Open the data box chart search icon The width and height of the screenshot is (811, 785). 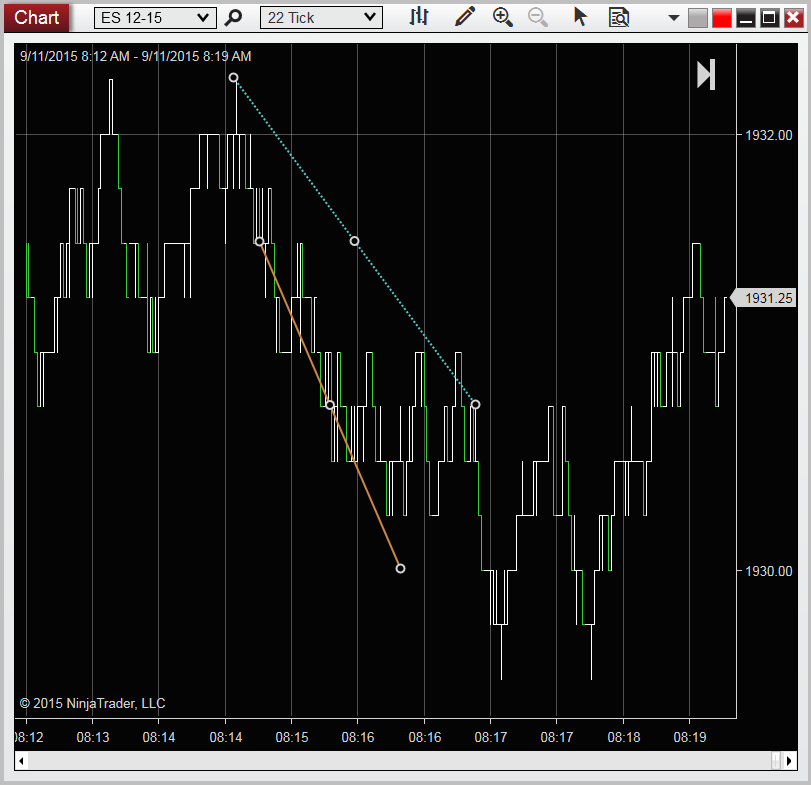click(x=619, y=18)
